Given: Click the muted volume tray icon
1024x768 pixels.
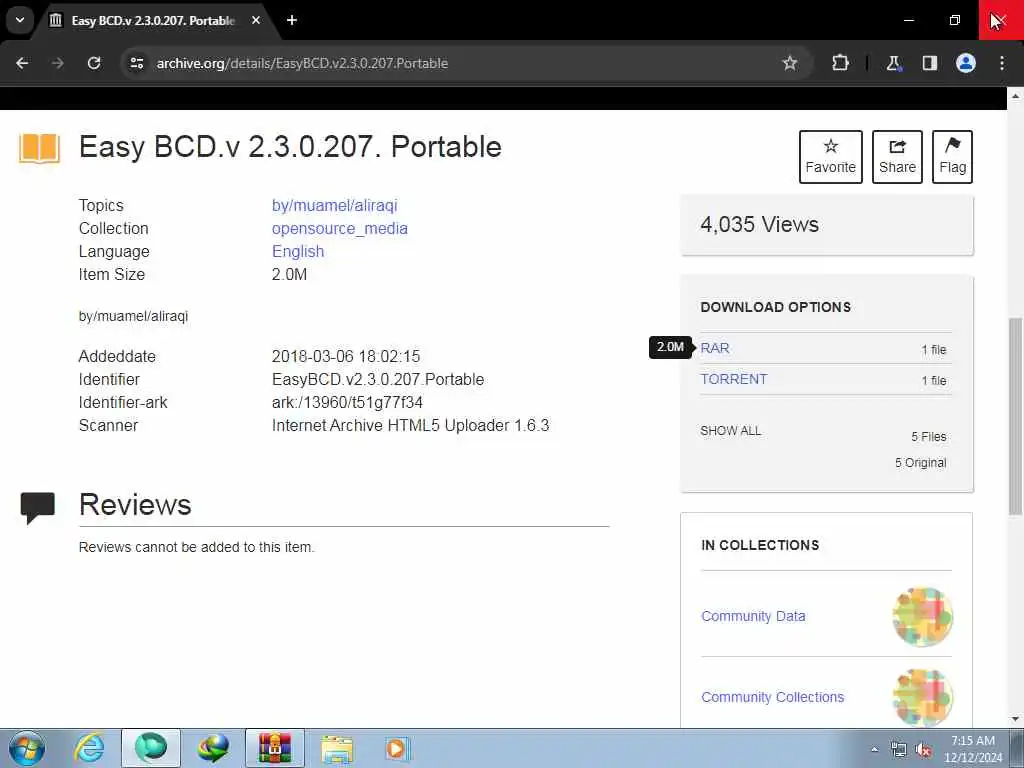Looking at the screenshot, I should 923,750.
